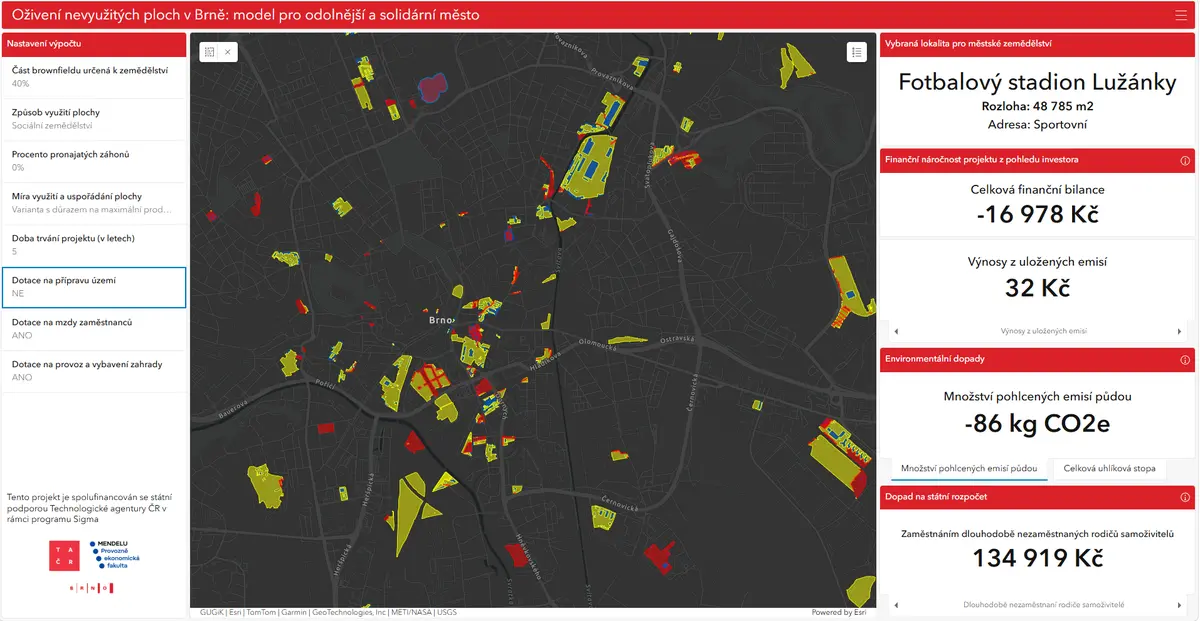Go to previous Výnosy z uložených emisí slide
The width and height of the screenshot is (1200, 621).
[x=895, y=331]
